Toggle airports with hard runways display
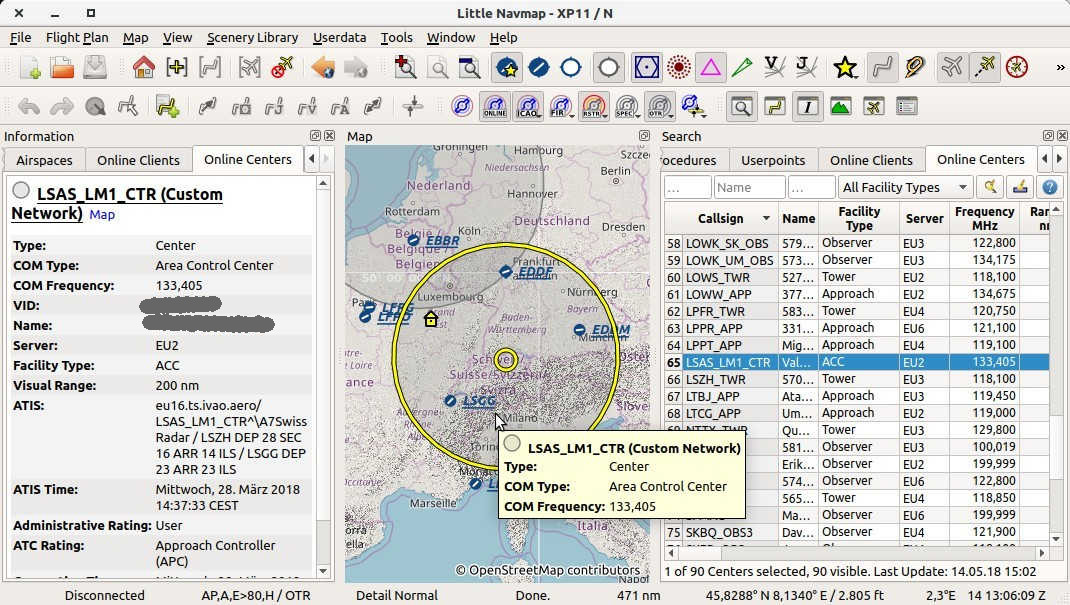Image resolution: width=1070 pixels, height=605 pixels. [x=538, y=68]
